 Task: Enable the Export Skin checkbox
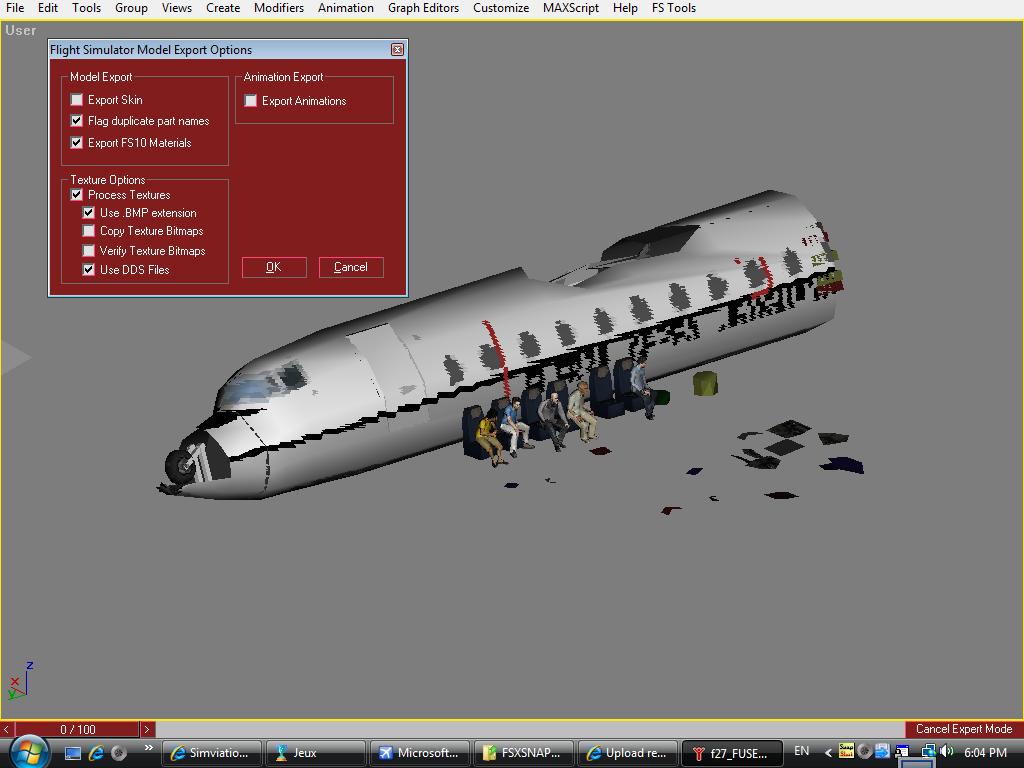[77, 100]
